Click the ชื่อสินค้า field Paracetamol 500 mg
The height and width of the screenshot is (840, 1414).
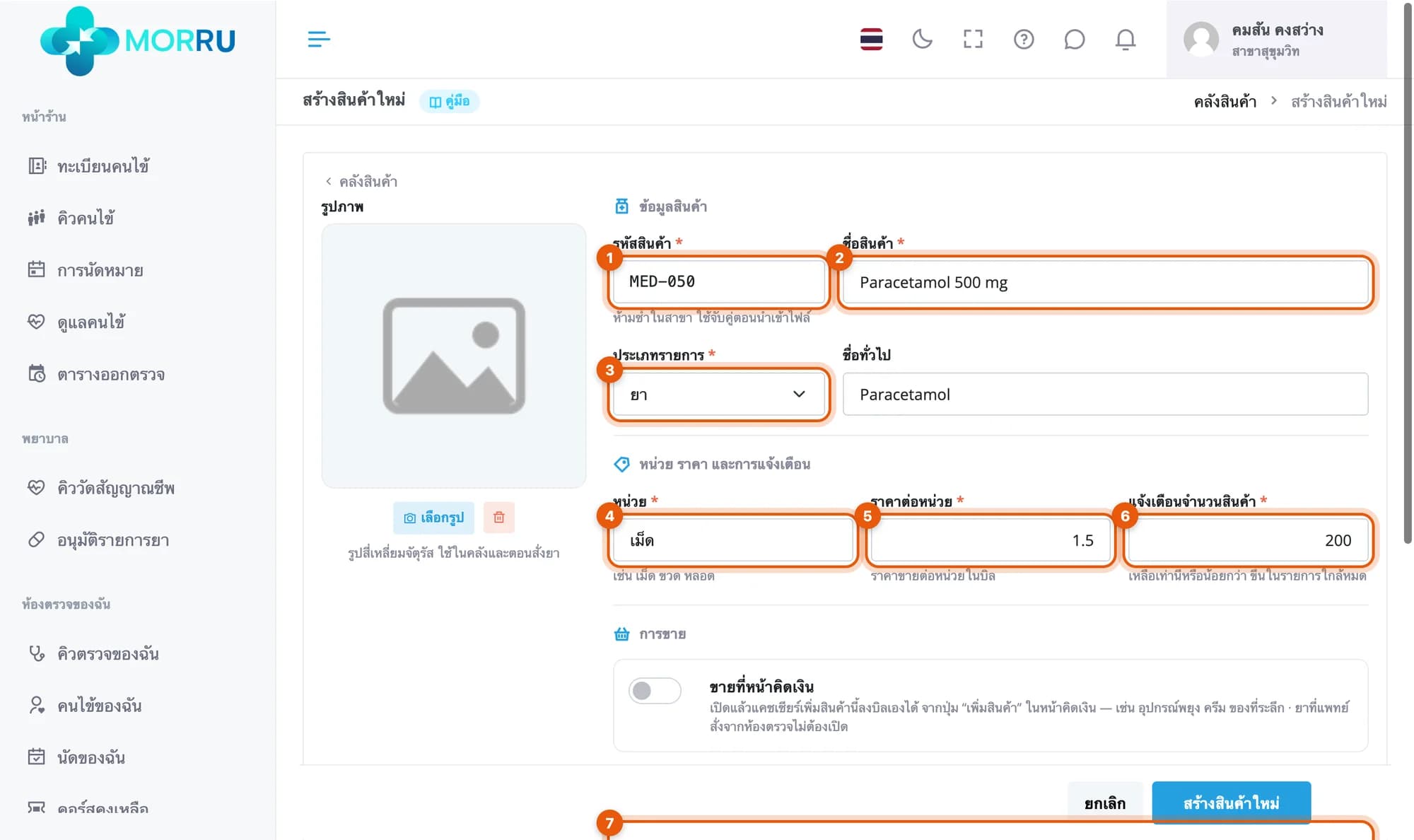[1105, 282]
